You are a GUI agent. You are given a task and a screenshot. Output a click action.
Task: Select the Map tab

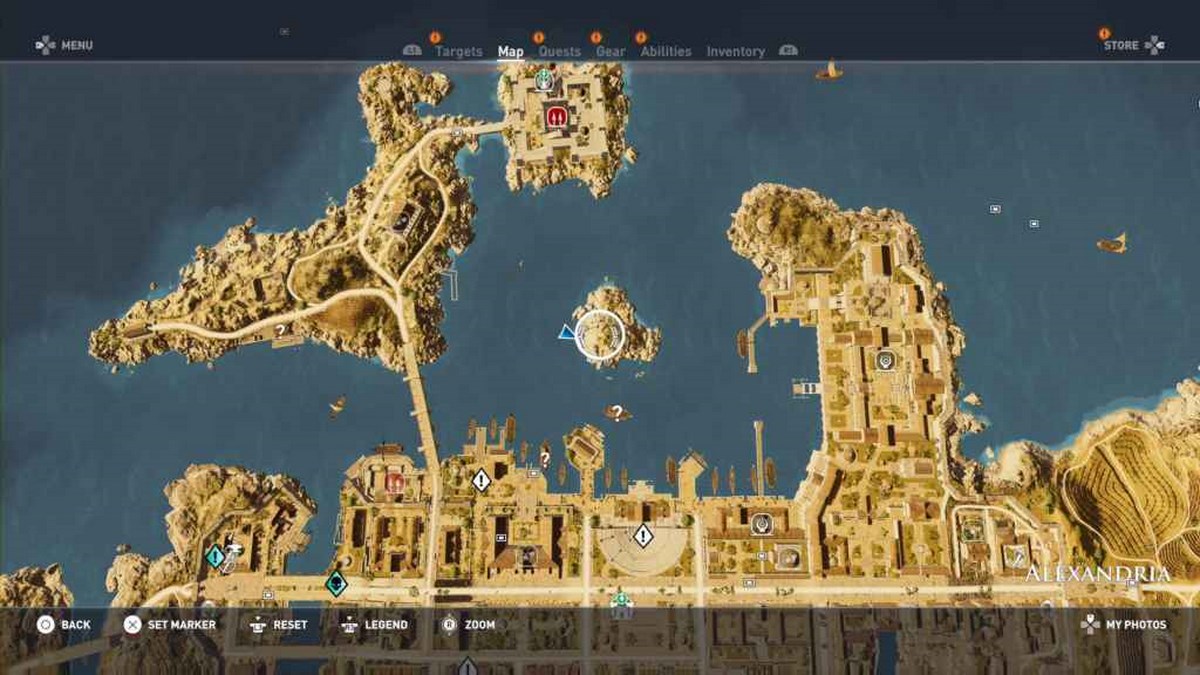(x=511, y=52)
